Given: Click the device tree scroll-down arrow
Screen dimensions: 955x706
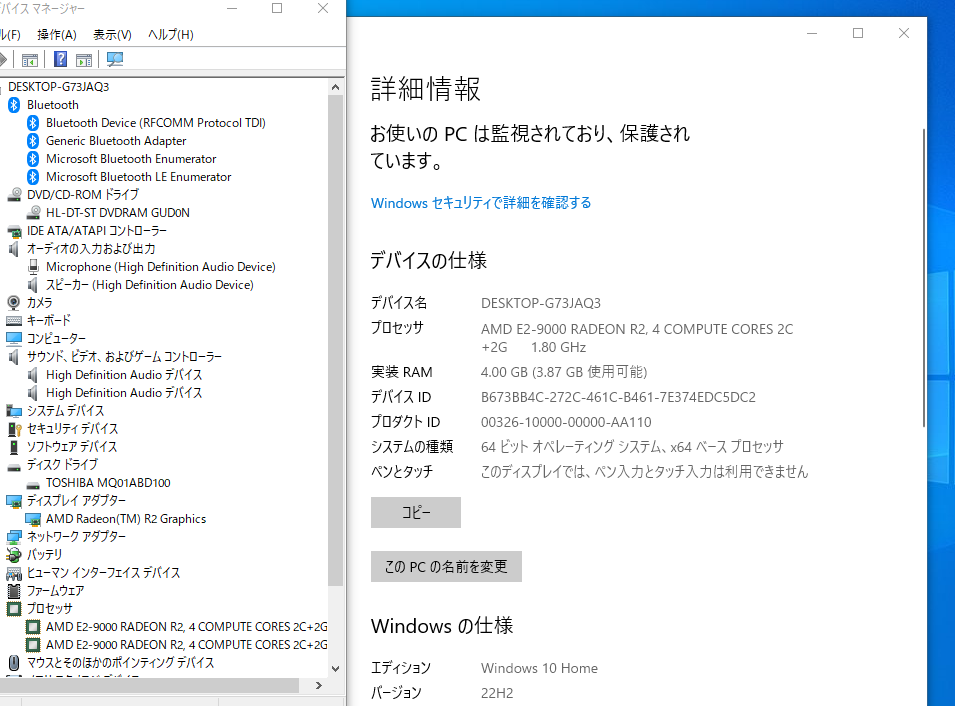Looking at the screenshot, I should [336, 669].
